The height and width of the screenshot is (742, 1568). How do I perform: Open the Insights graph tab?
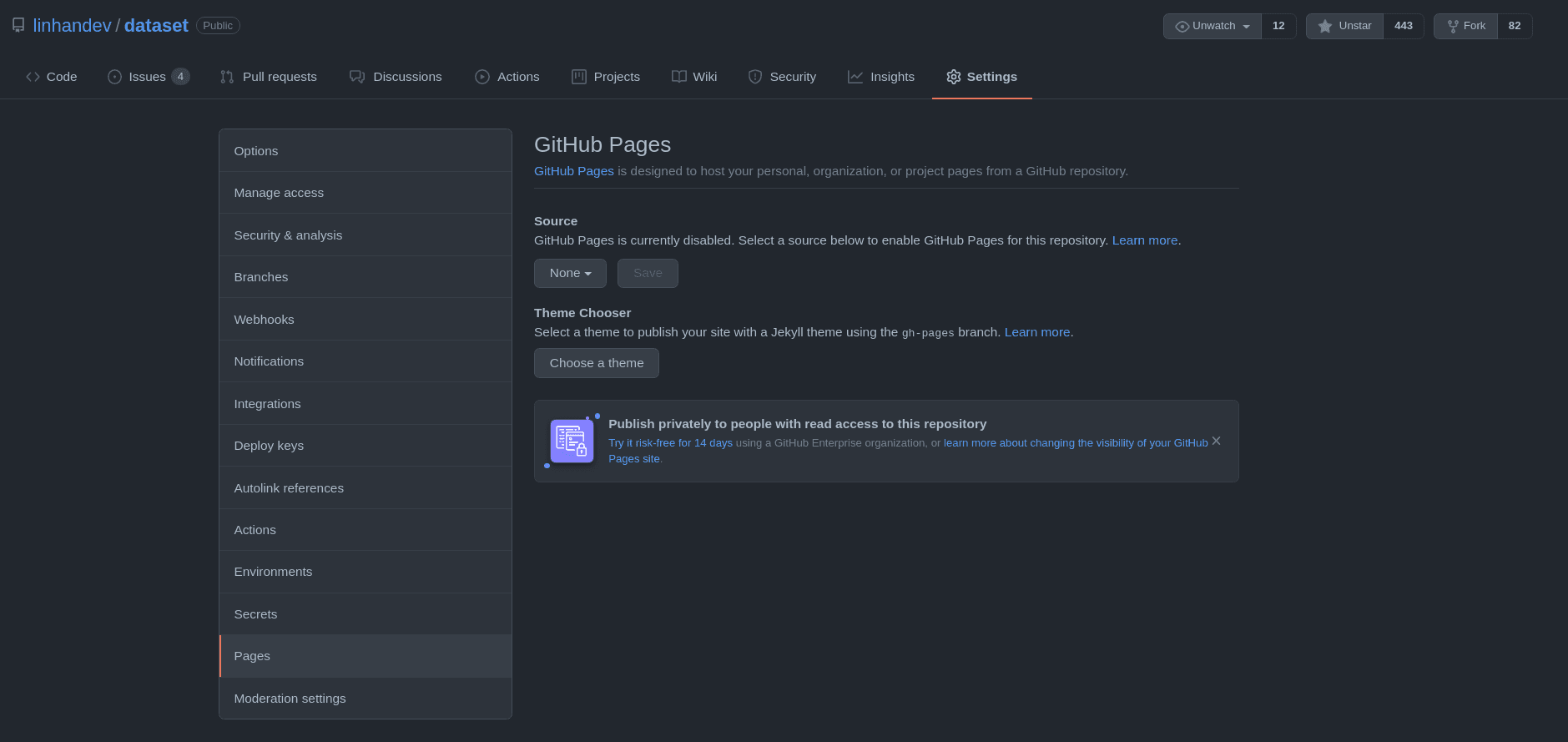881,77
